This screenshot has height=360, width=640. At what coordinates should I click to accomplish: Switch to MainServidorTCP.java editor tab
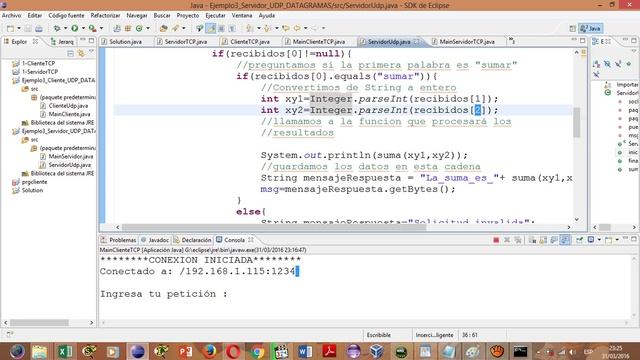[x=467, y=42]
